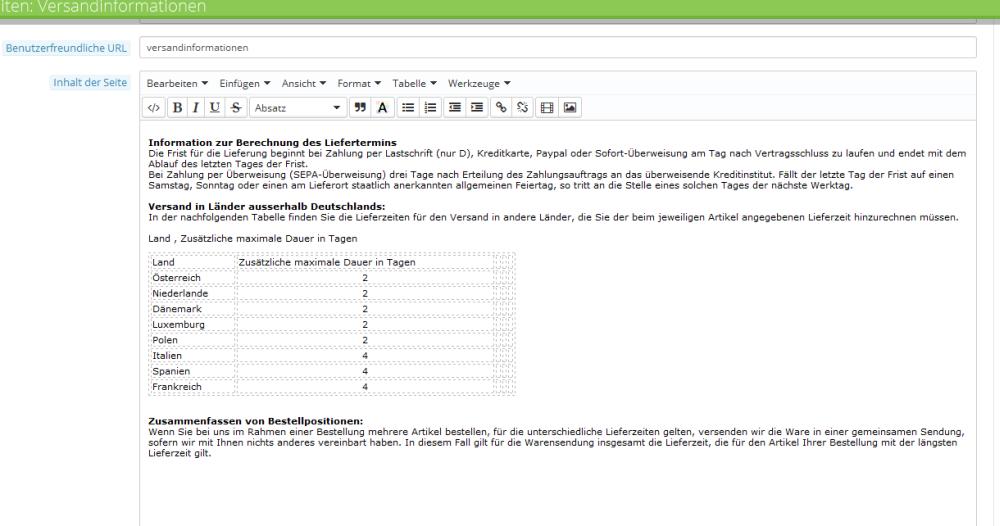
Task: Click the duration value in the Italien row
Action: (x=365, y=356)
